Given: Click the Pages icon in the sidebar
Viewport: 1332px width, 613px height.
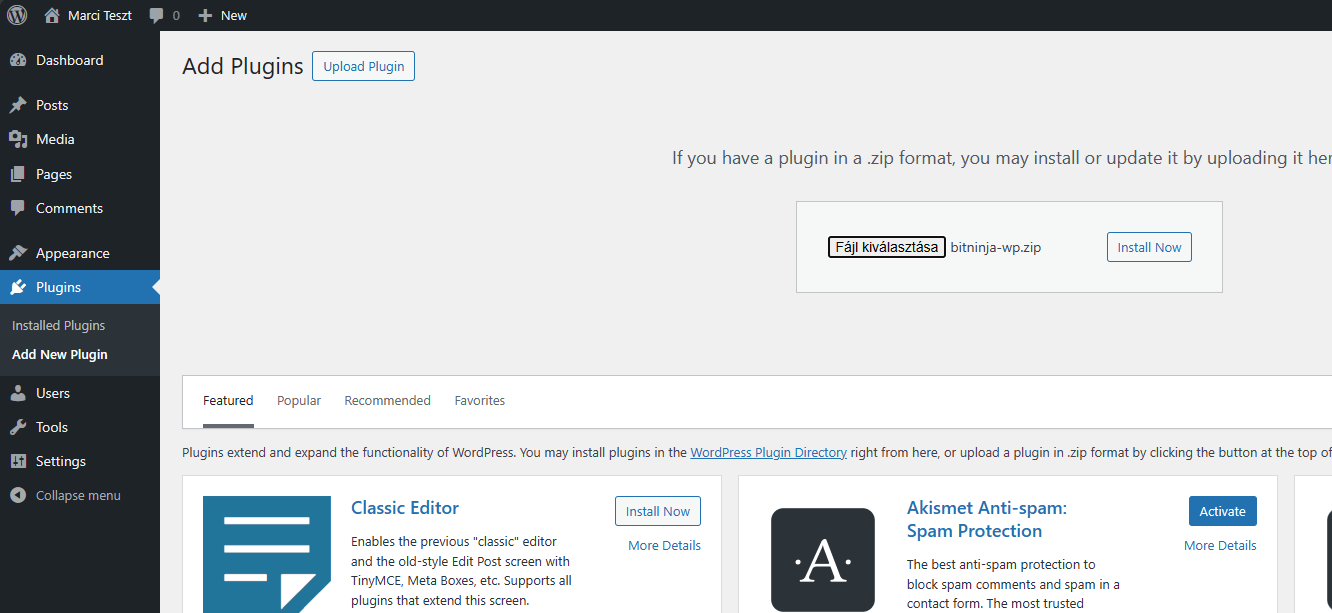Looking at the screenshot, I should (x=19, y=173).
